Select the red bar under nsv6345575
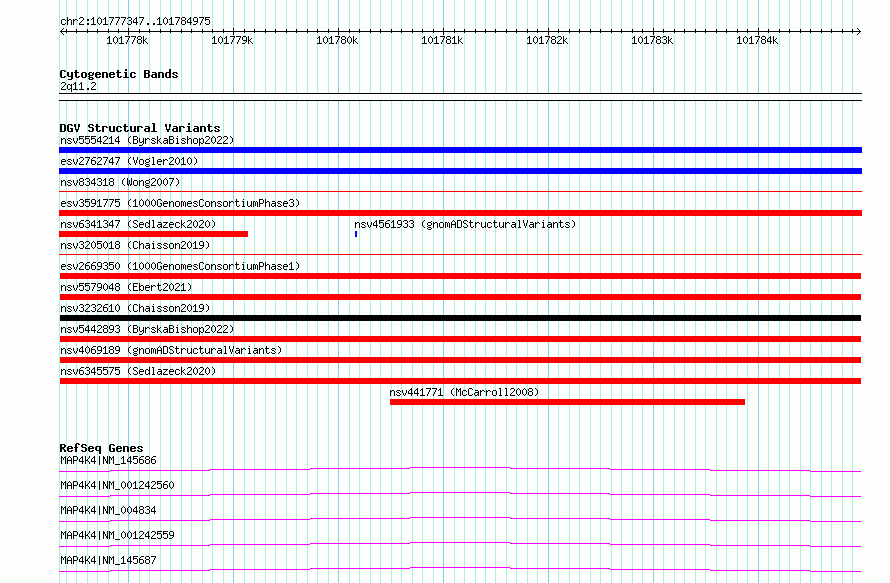Viewport: 890px width, 583px height. click(460, 381)
